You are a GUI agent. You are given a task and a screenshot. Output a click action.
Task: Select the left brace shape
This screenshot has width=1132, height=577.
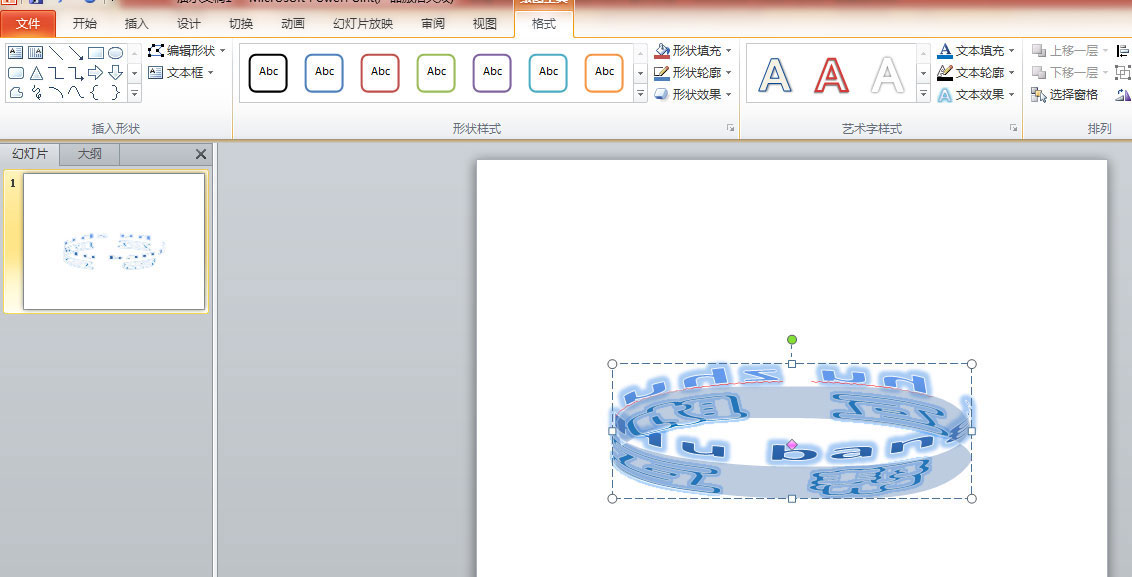(96, 93)
